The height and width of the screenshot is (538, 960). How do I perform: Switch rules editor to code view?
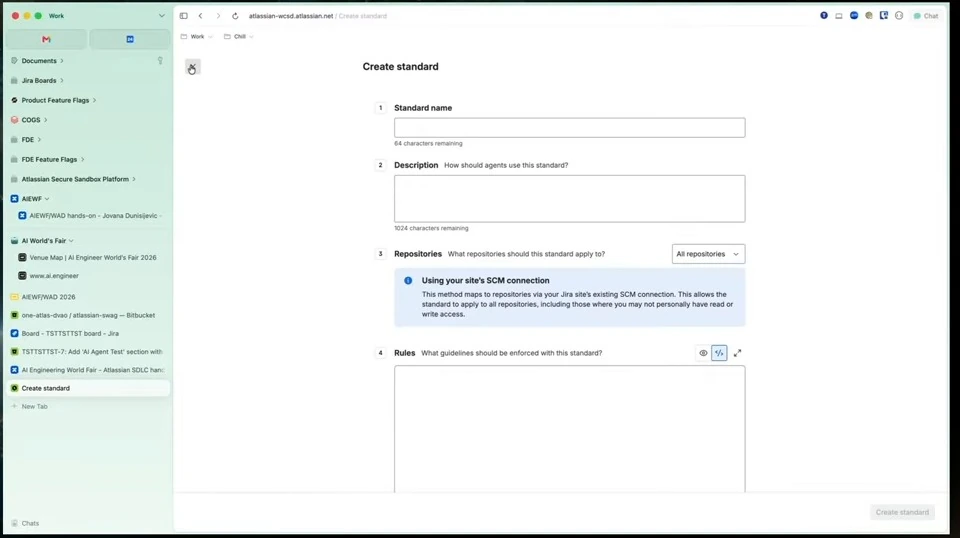[719, 353]
